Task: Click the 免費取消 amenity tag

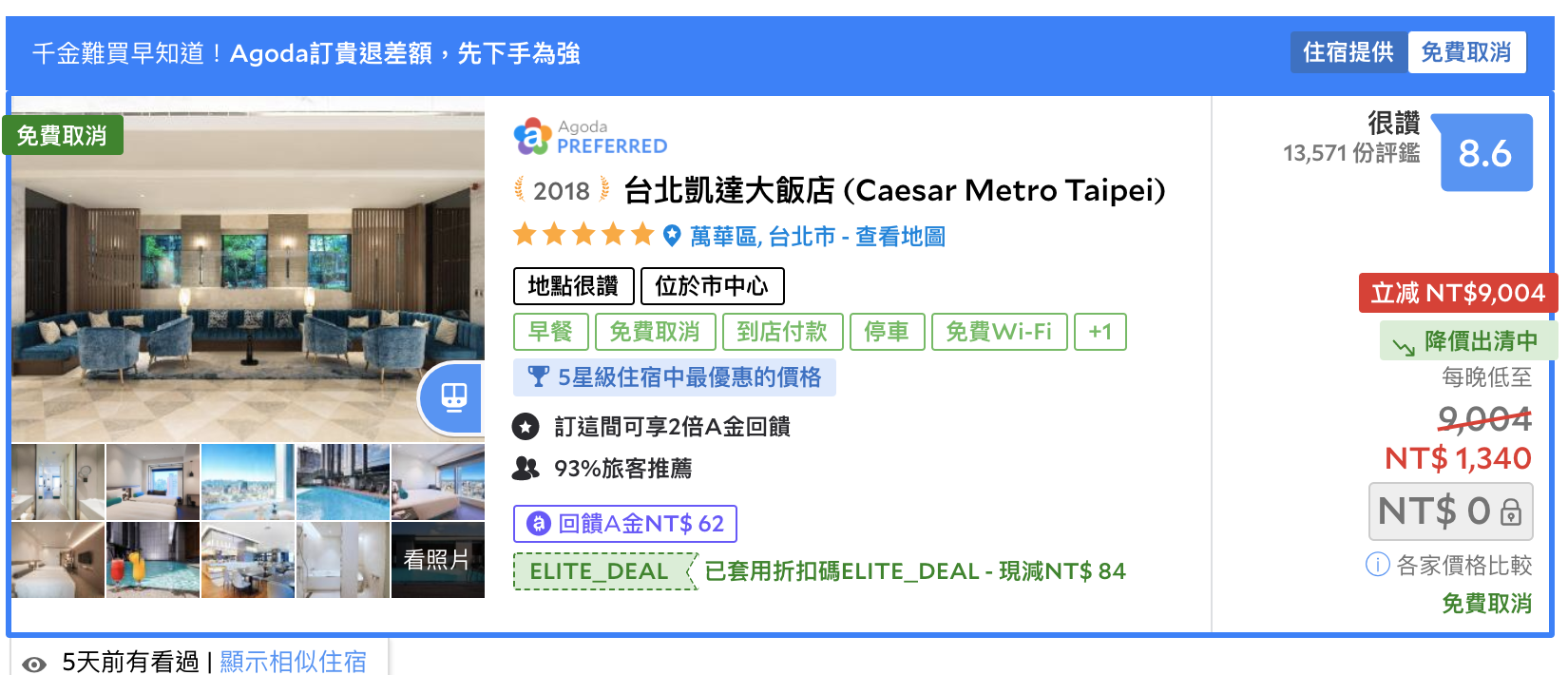Action: [x=655, y=332]
